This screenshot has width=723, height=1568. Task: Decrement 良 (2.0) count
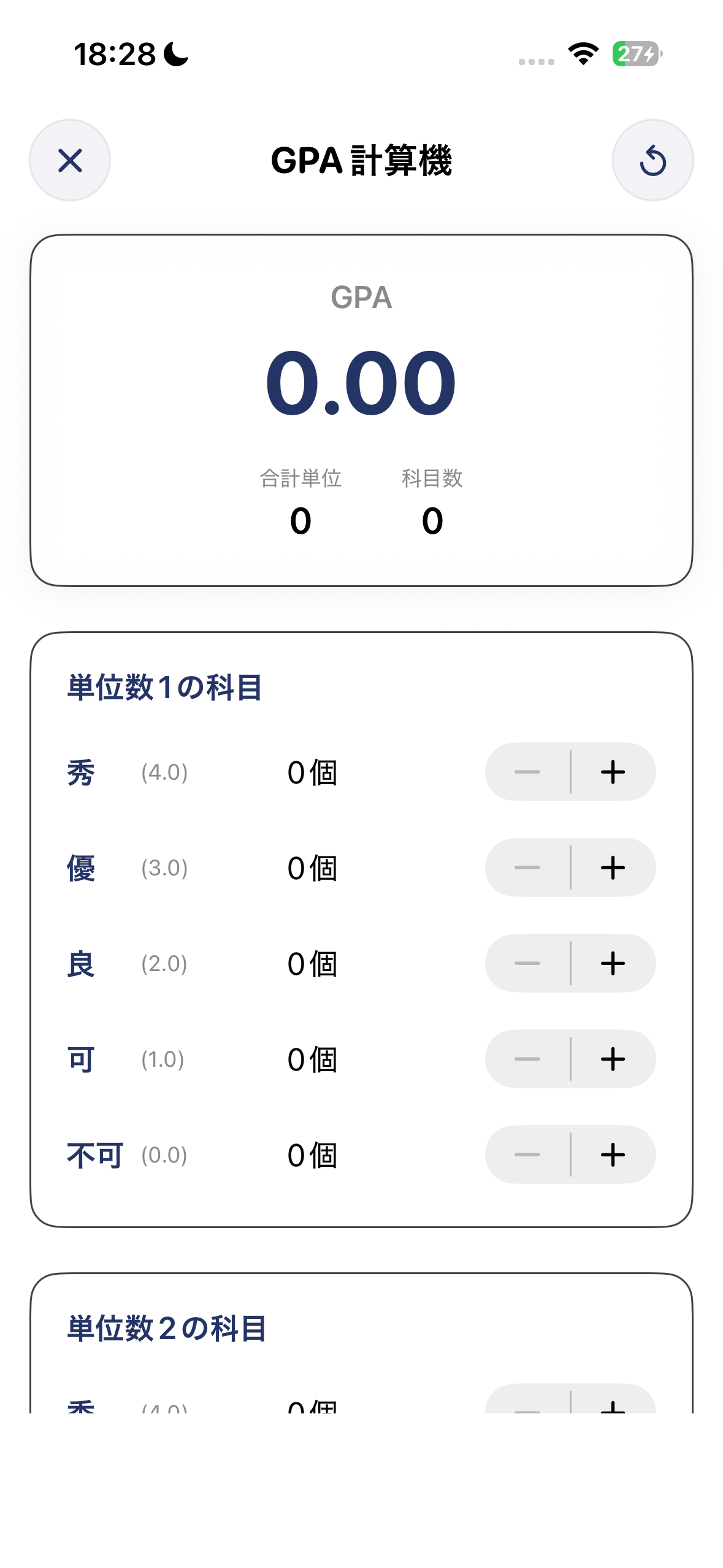click(527, 963)
